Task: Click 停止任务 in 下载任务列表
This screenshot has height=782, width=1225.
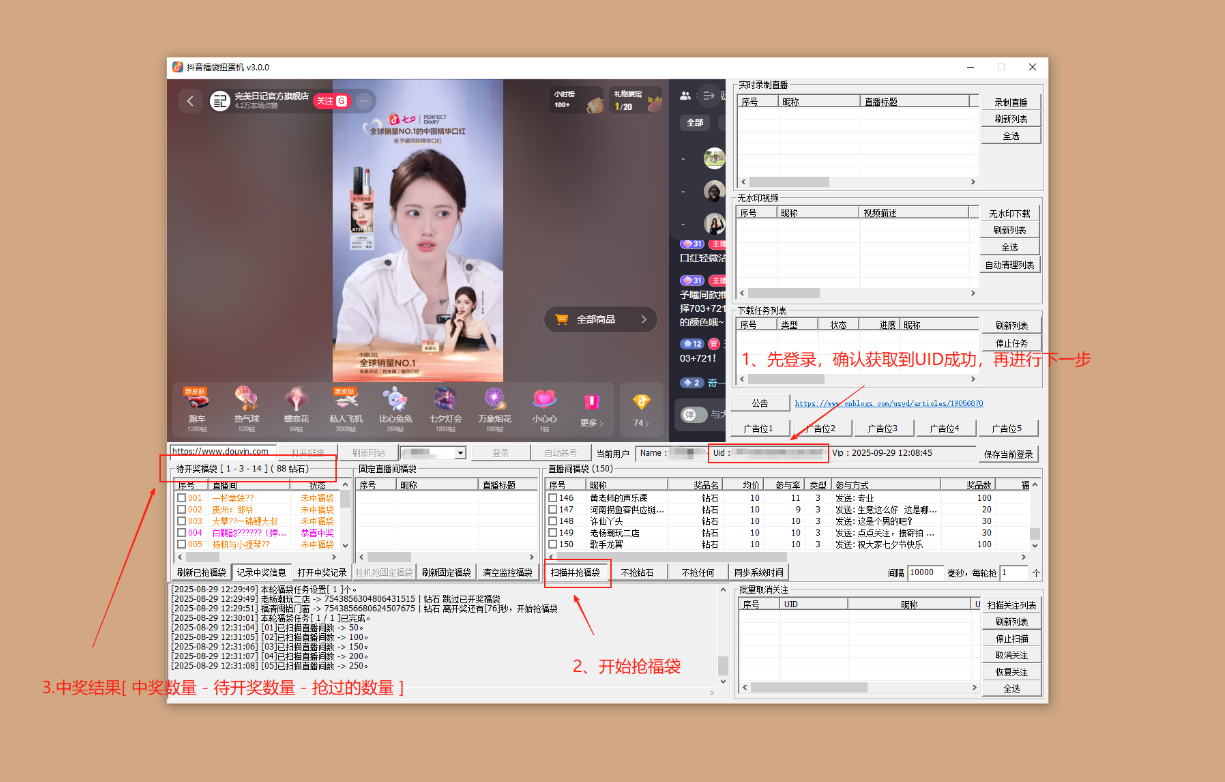Action: 1010,343
